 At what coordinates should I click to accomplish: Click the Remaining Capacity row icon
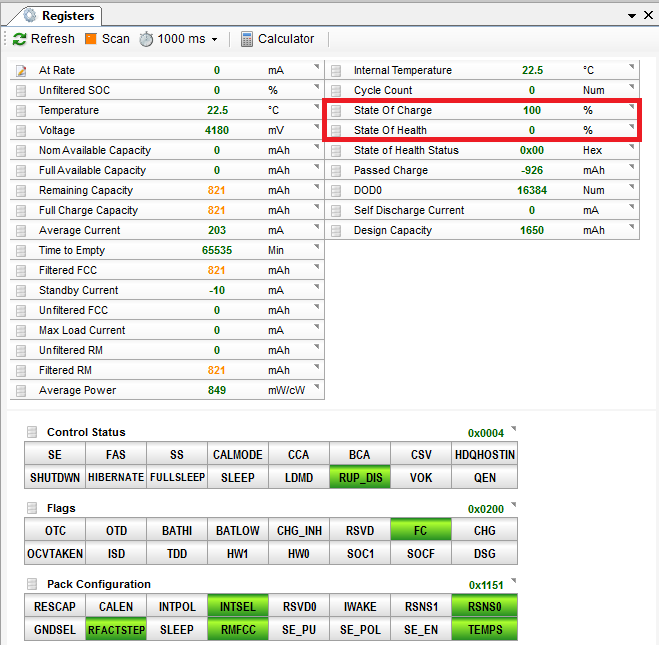pyautogui.click(x=21, y=191)
